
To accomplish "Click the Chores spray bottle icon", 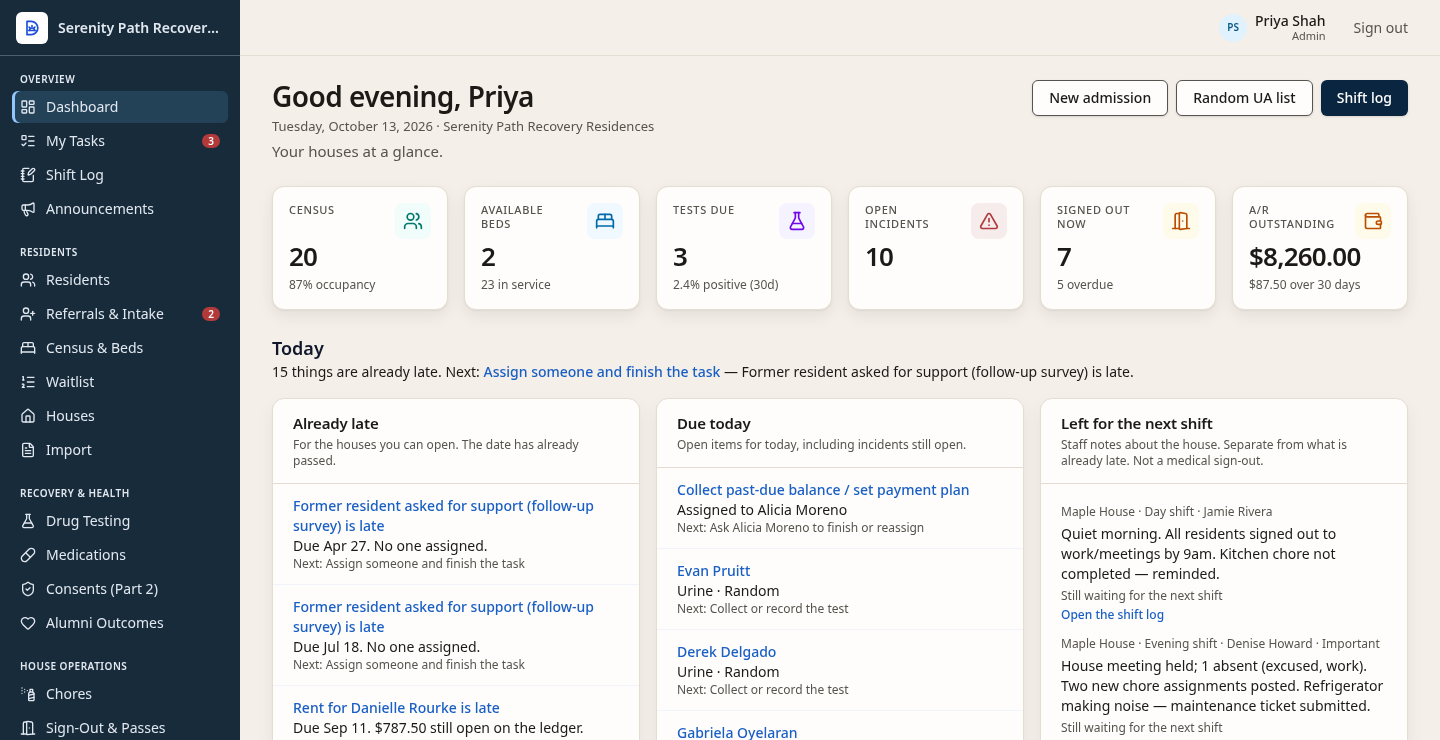I will click(28, 694).
